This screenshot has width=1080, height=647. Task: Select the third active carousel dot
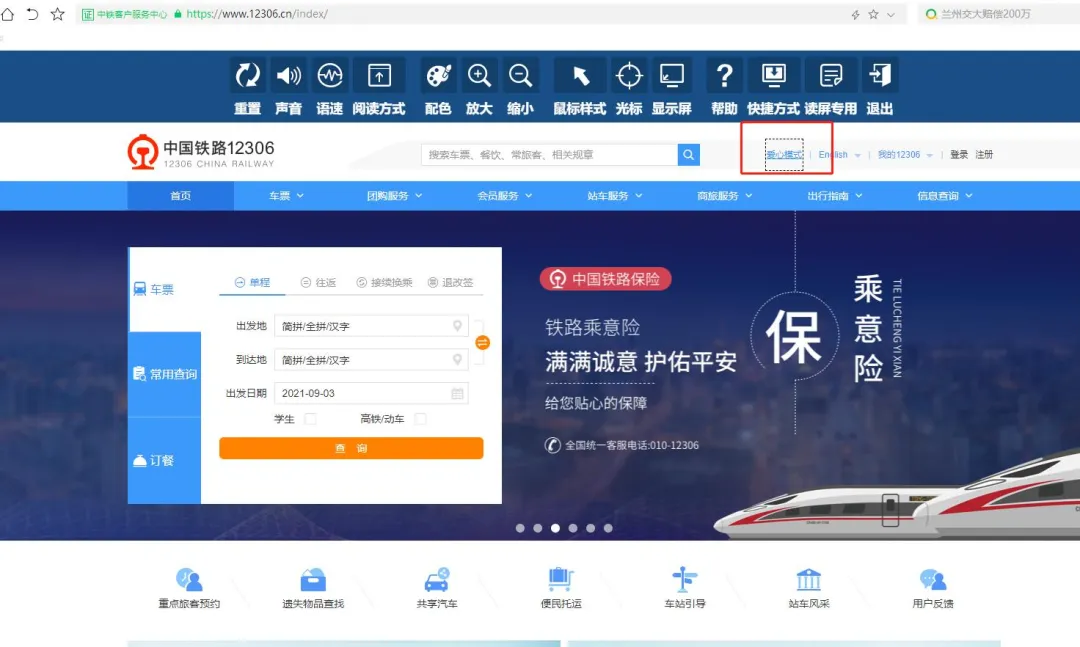click(555, 528)
